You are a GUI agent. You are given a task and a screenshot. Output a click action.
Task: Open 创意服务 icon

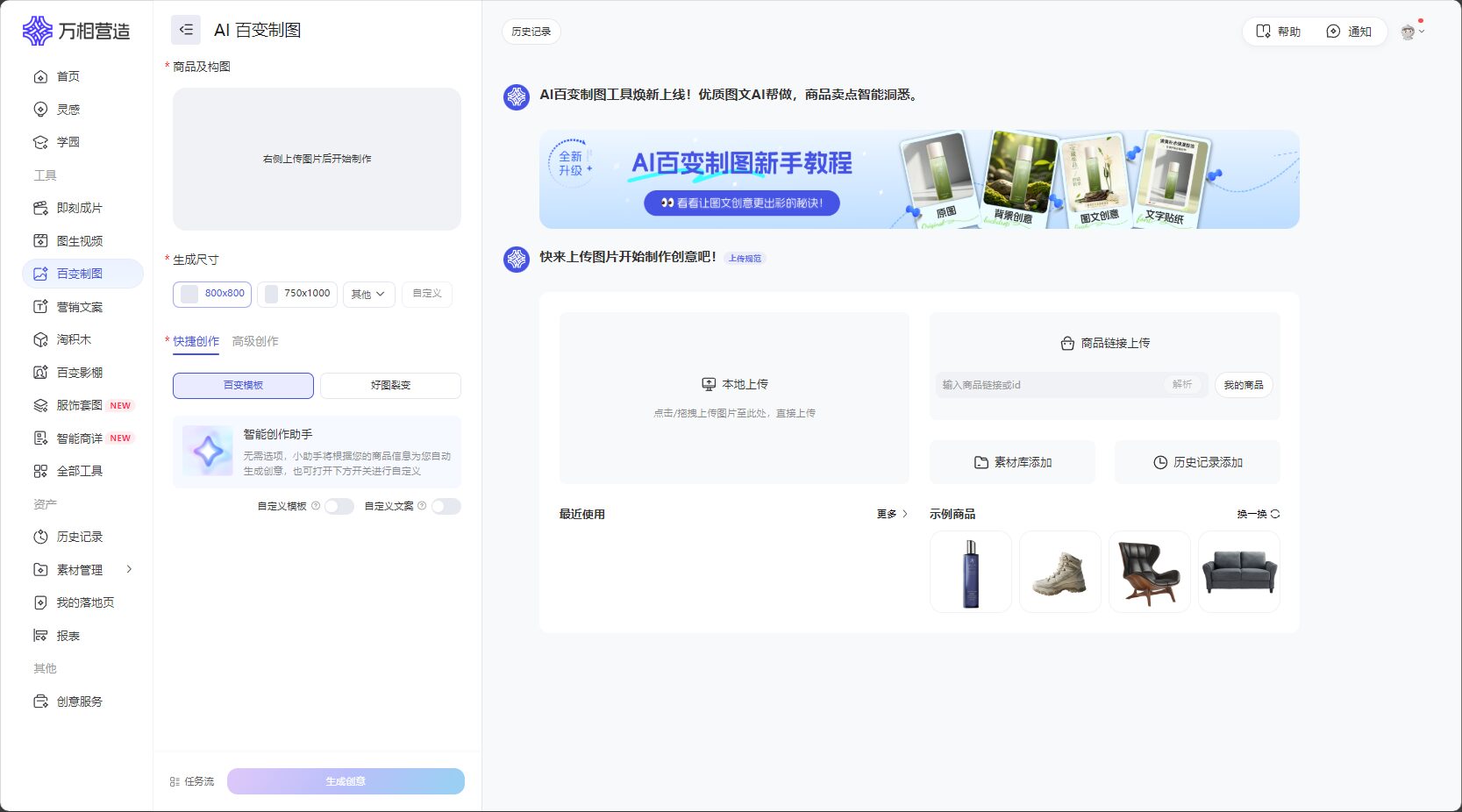pyautogui.click(x=40, y=702)
